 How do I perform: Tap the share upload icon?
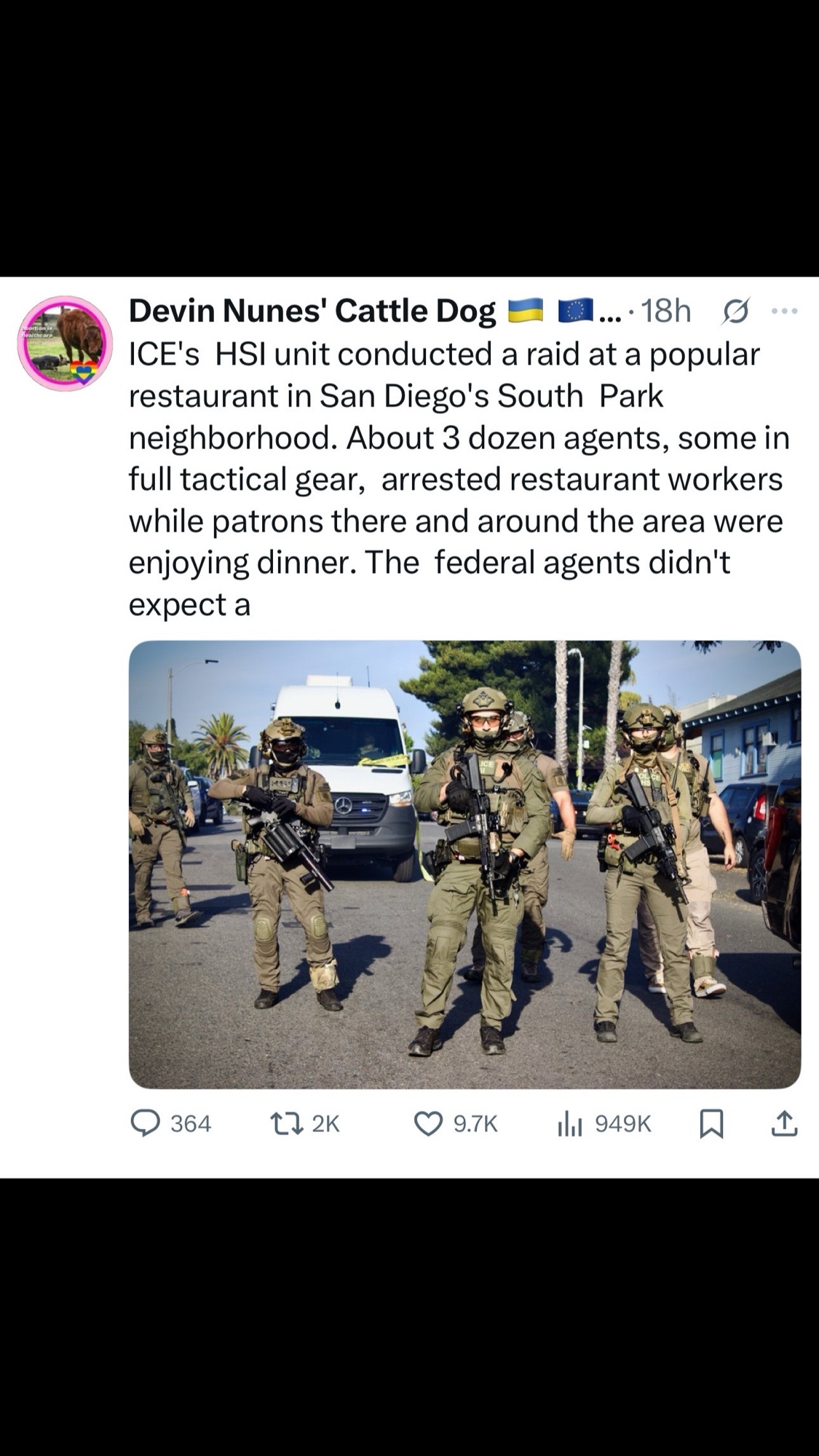[784, 1123]
